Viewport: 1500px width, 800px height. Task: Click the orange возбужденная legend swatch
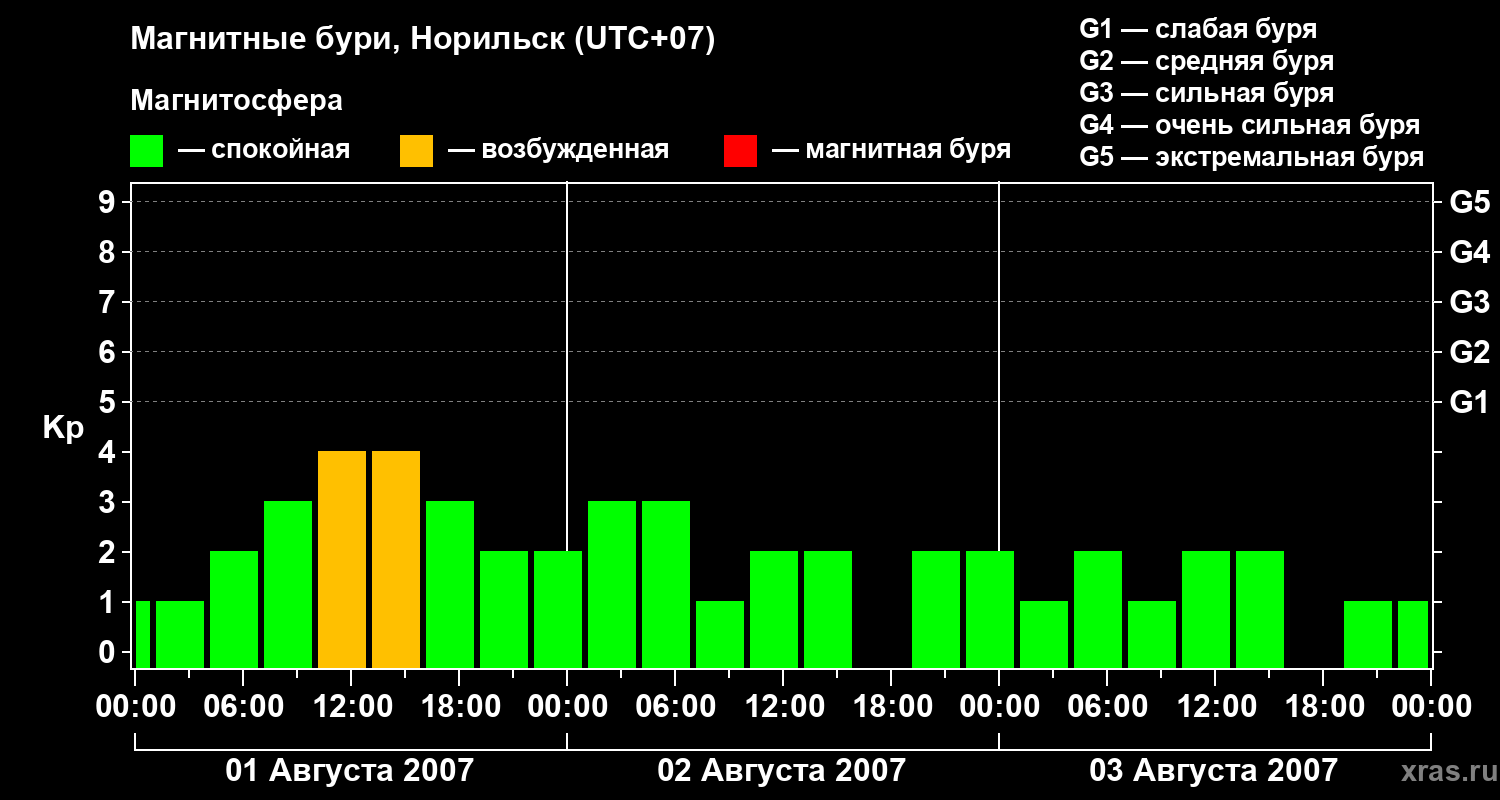(x=416, y=150)
